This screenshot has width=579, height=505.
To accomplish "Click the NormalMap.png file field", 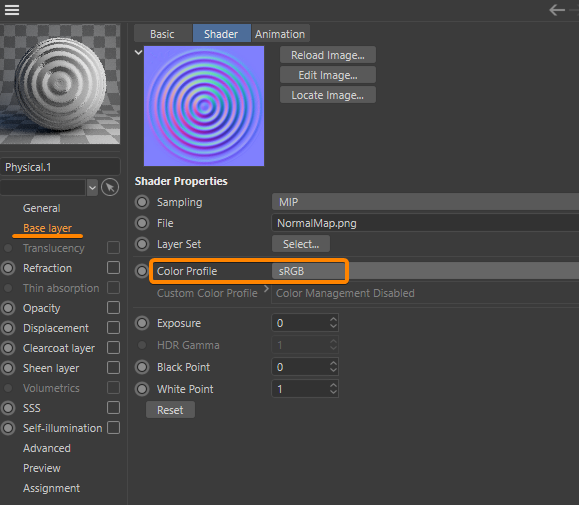I will coord(425,223).
